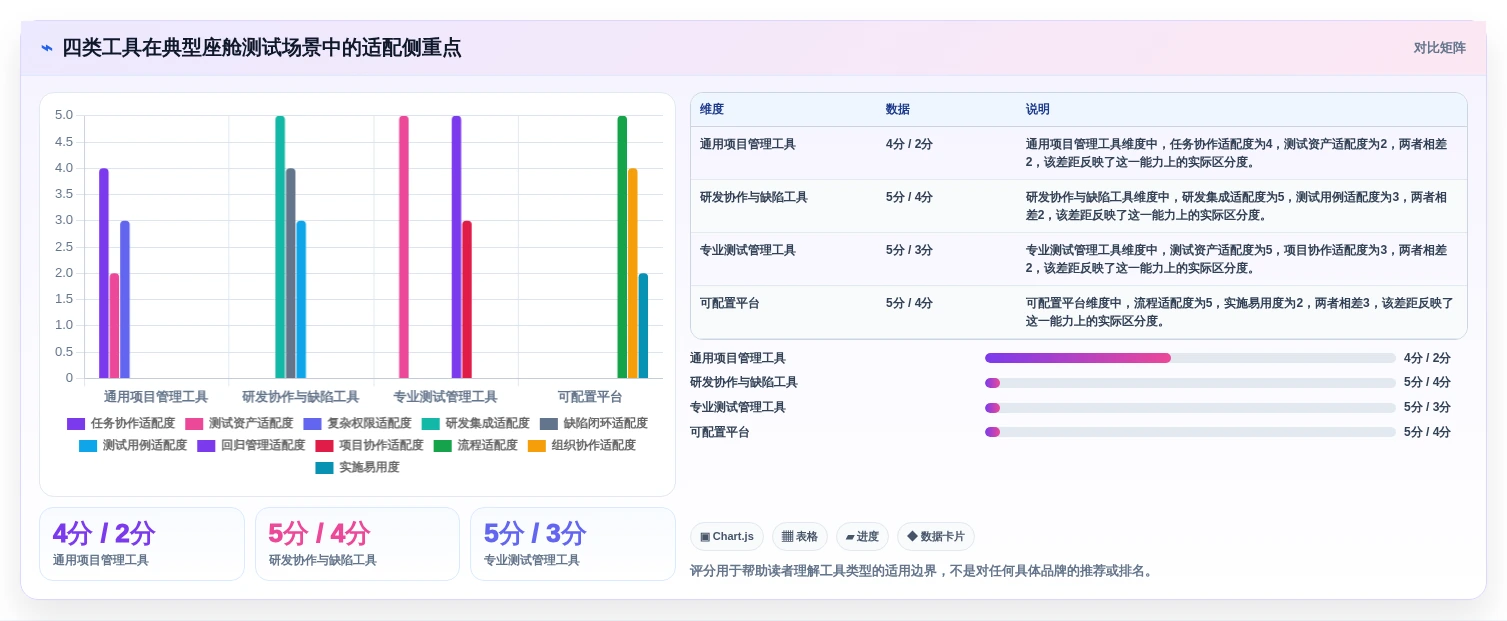Click the 研发协作与缺陷工具 progress bar
Screen dimensions: 1507x621
[x=1190, y=383]
